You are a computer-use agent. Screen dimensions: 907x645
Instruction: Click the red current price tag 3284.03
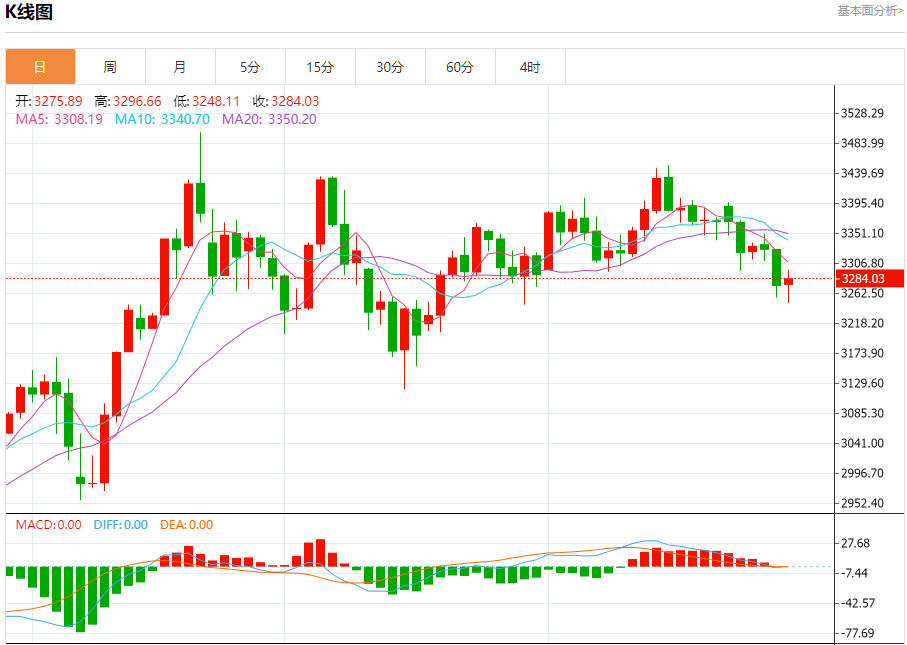coord(864,278)
